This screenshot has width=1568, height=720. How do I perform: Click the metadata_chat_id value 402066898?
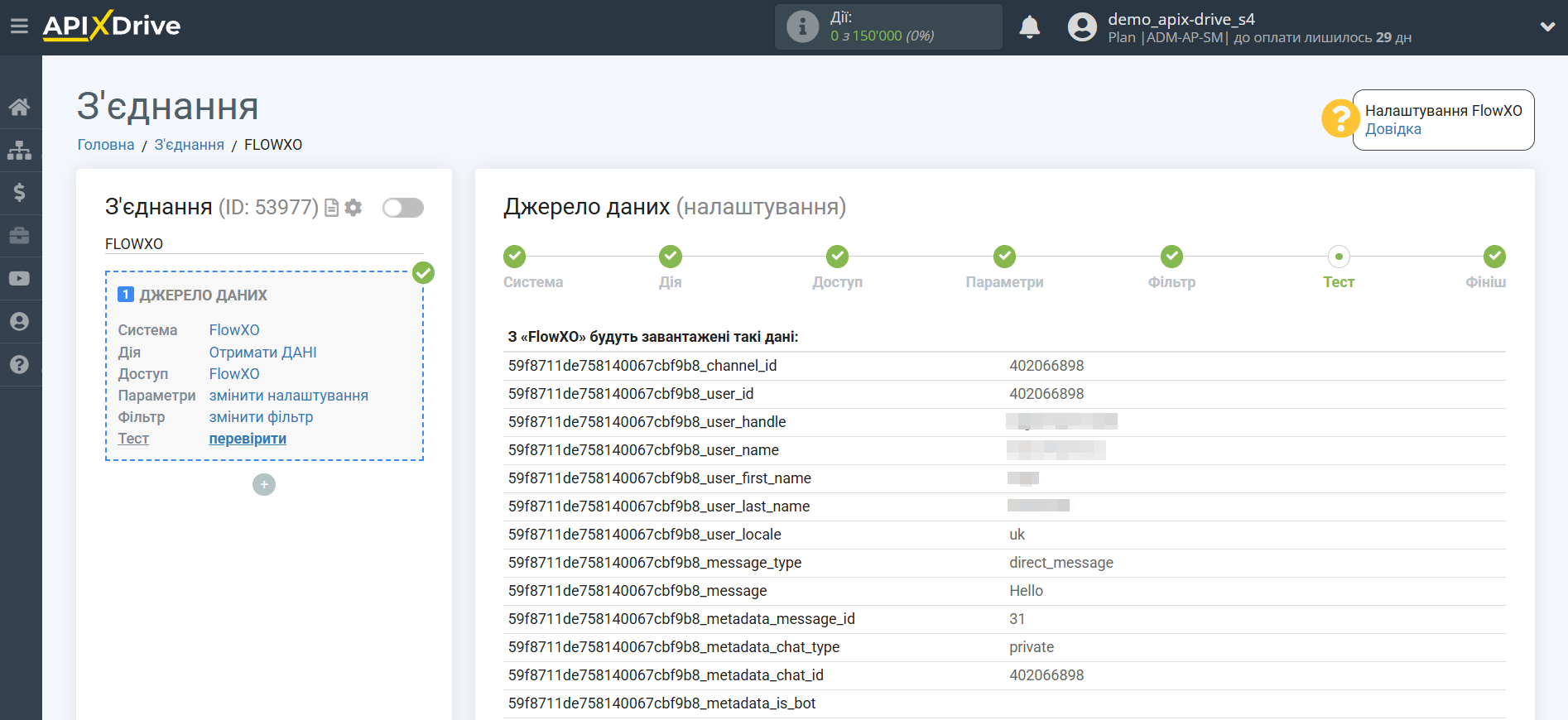click(1046, 675)
